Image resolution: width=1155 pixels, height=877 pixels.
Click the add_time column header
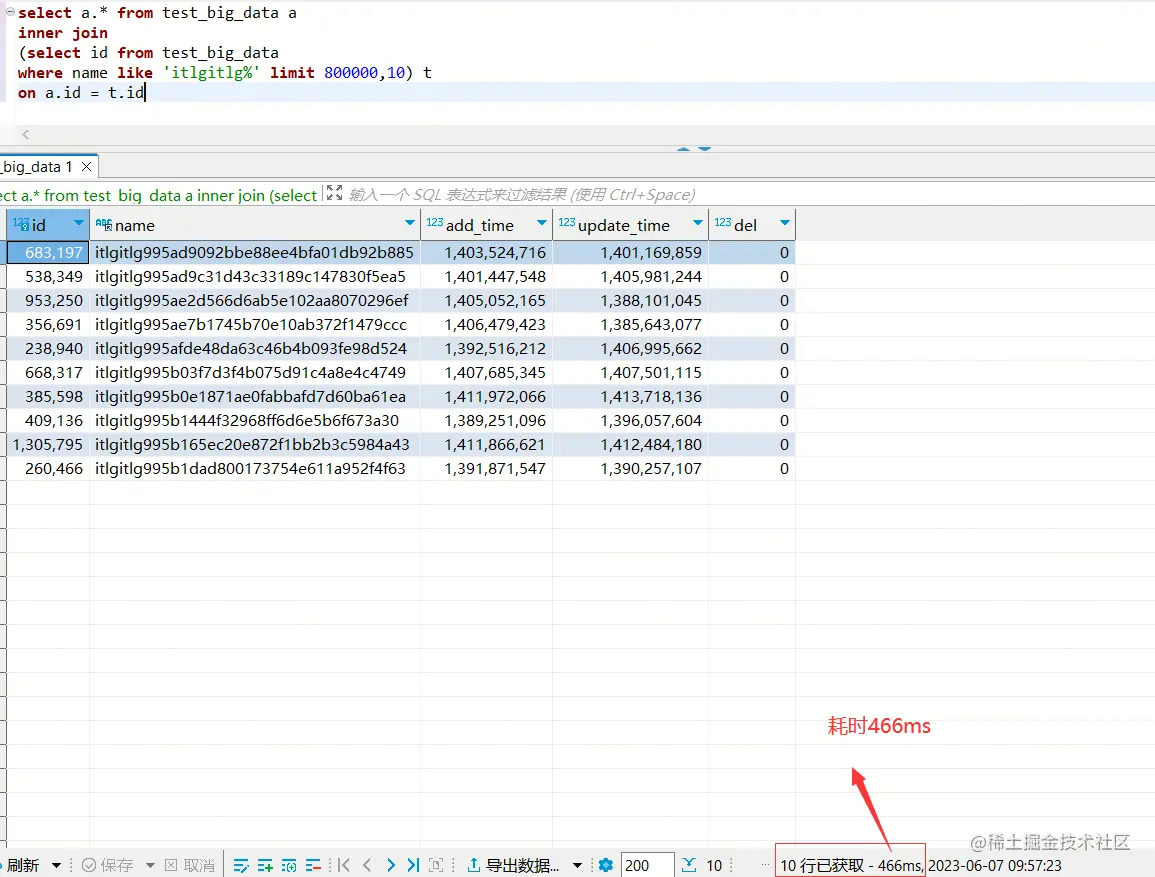tap(487, 225)
